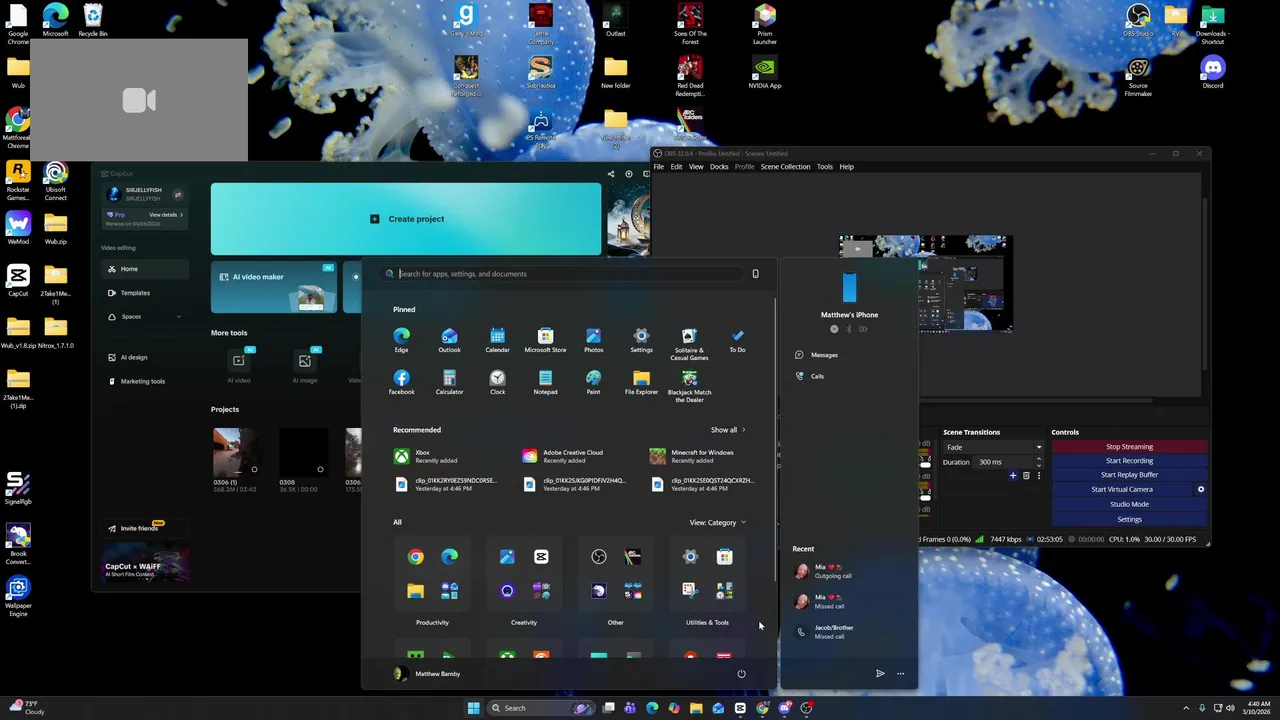Image resolution: width=1280 pixels, height=720 pixels.
Task: Open Creativity app category folder
Action: click(x=524, y=574)
